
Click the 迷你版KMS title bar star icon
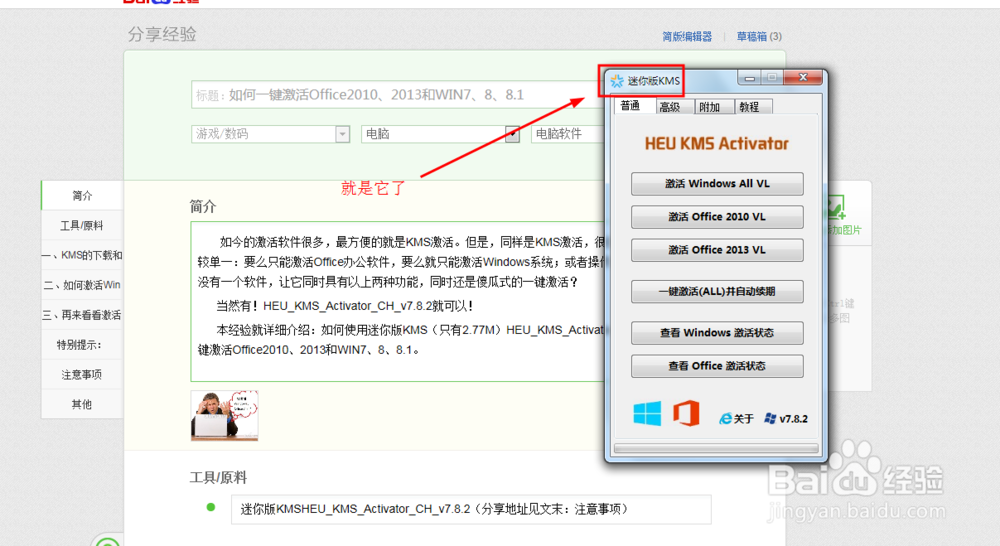617,81
